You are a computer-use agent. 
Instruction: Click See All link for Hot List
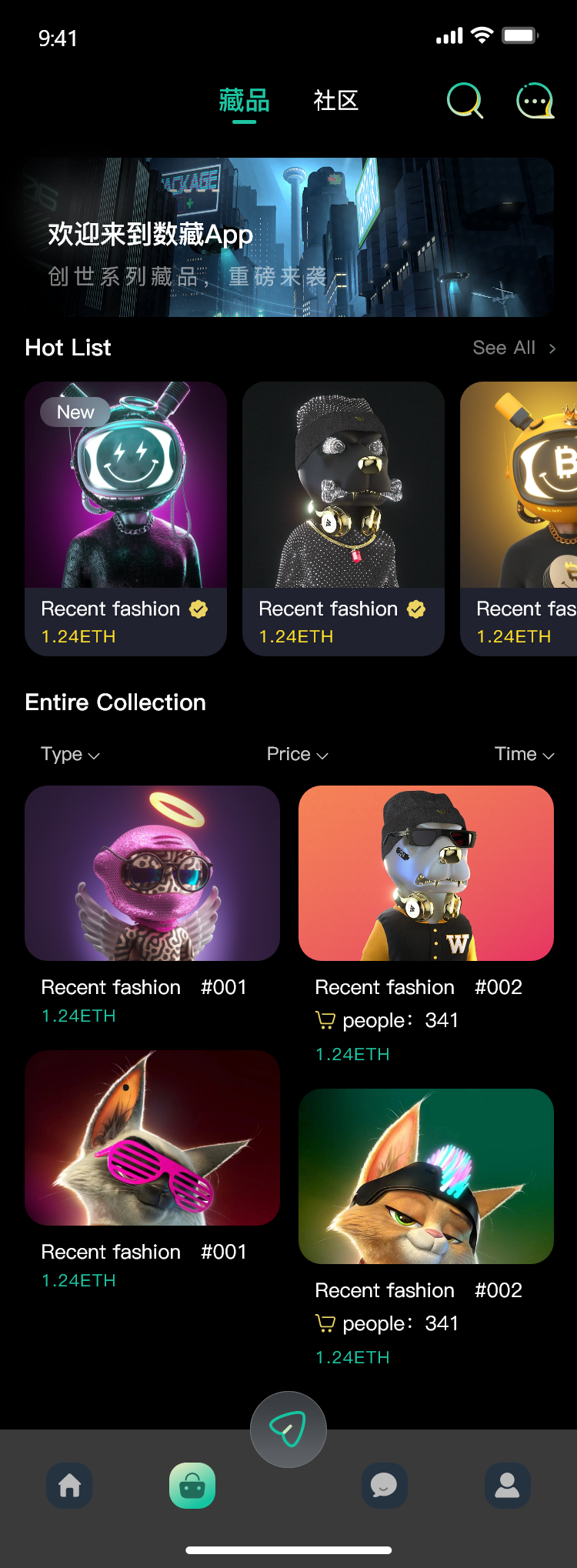pos(514,348)
